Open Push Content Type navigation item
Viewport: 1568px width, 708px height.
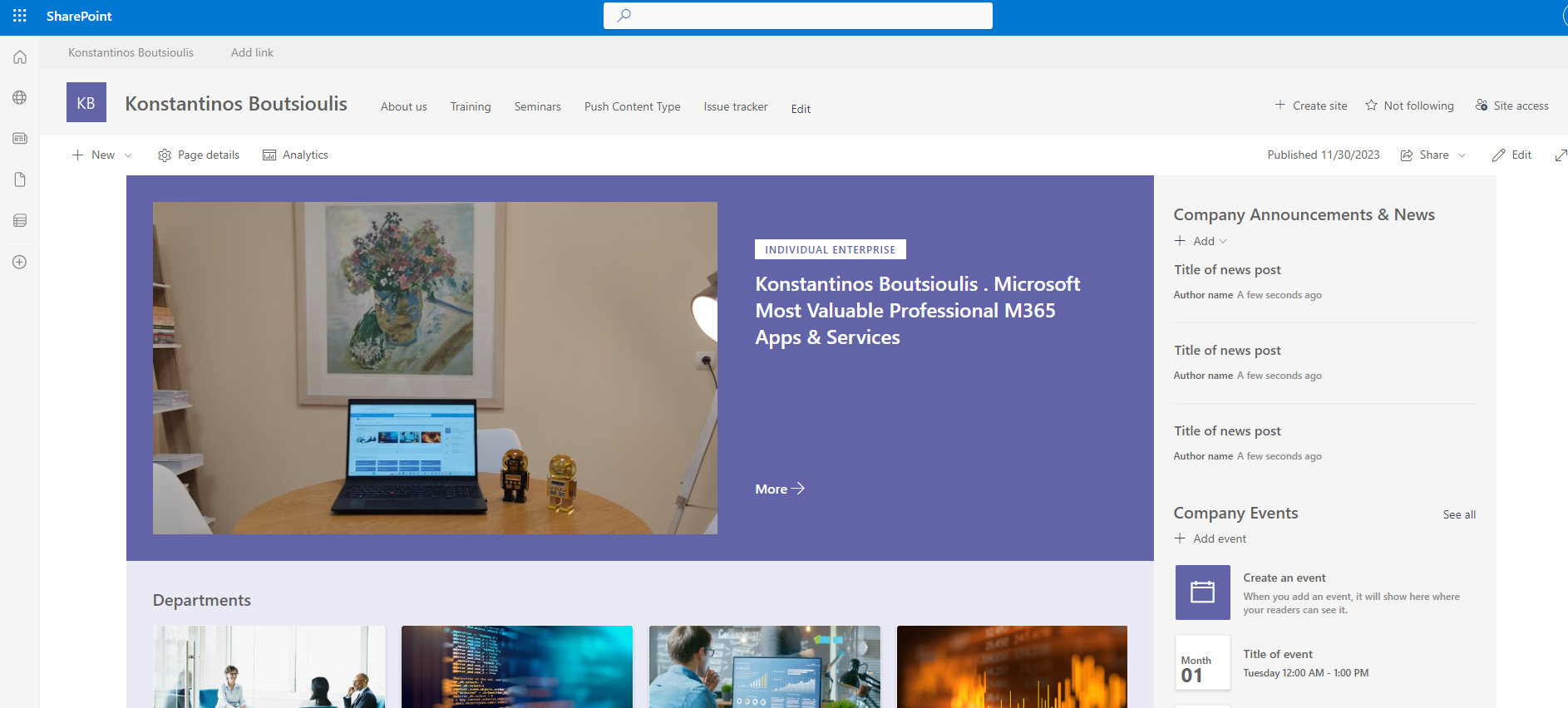coord(633,106)
